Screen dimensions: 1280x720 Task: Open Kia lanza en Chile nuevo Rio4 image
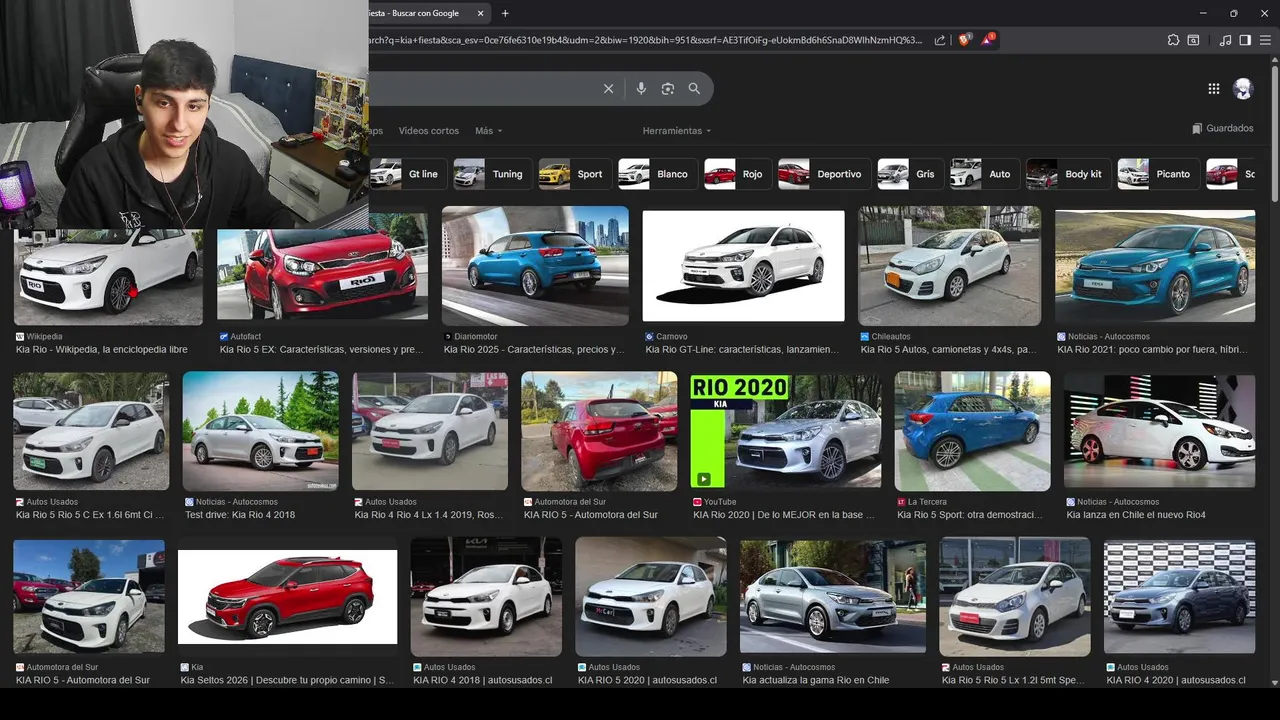[x=1159, y=431]
